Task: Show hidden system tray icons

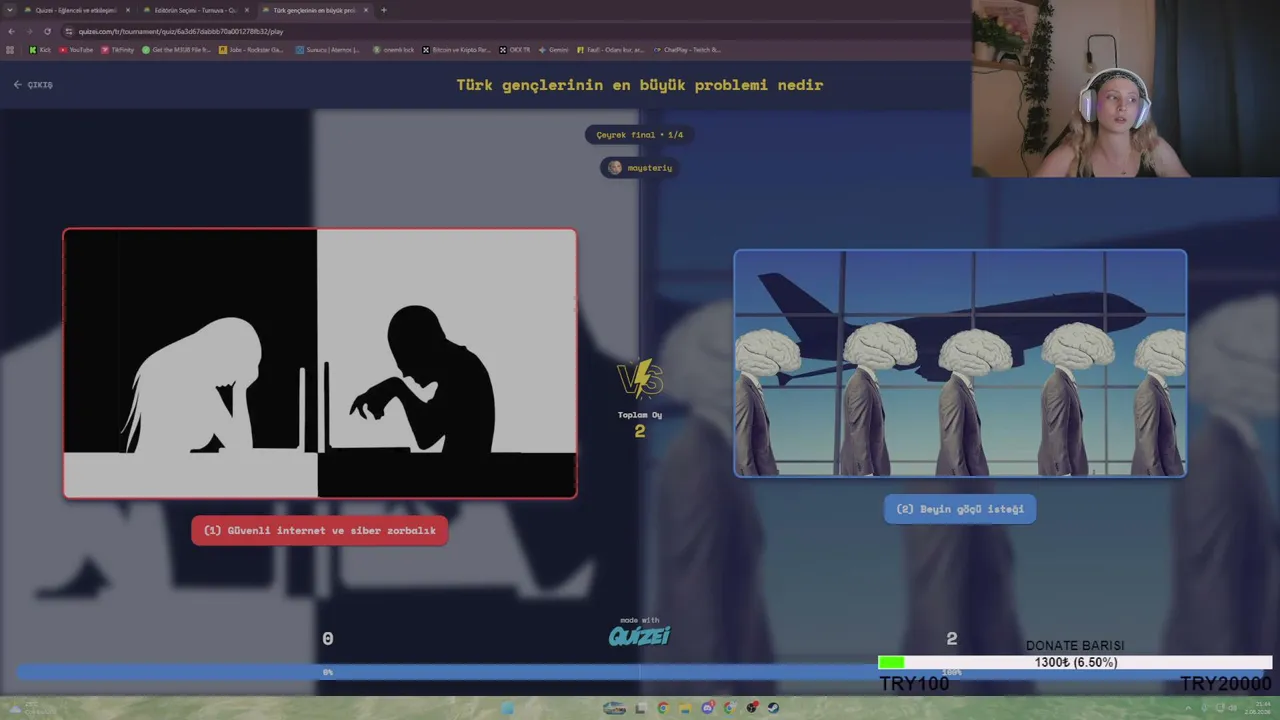Action: 1189,708
